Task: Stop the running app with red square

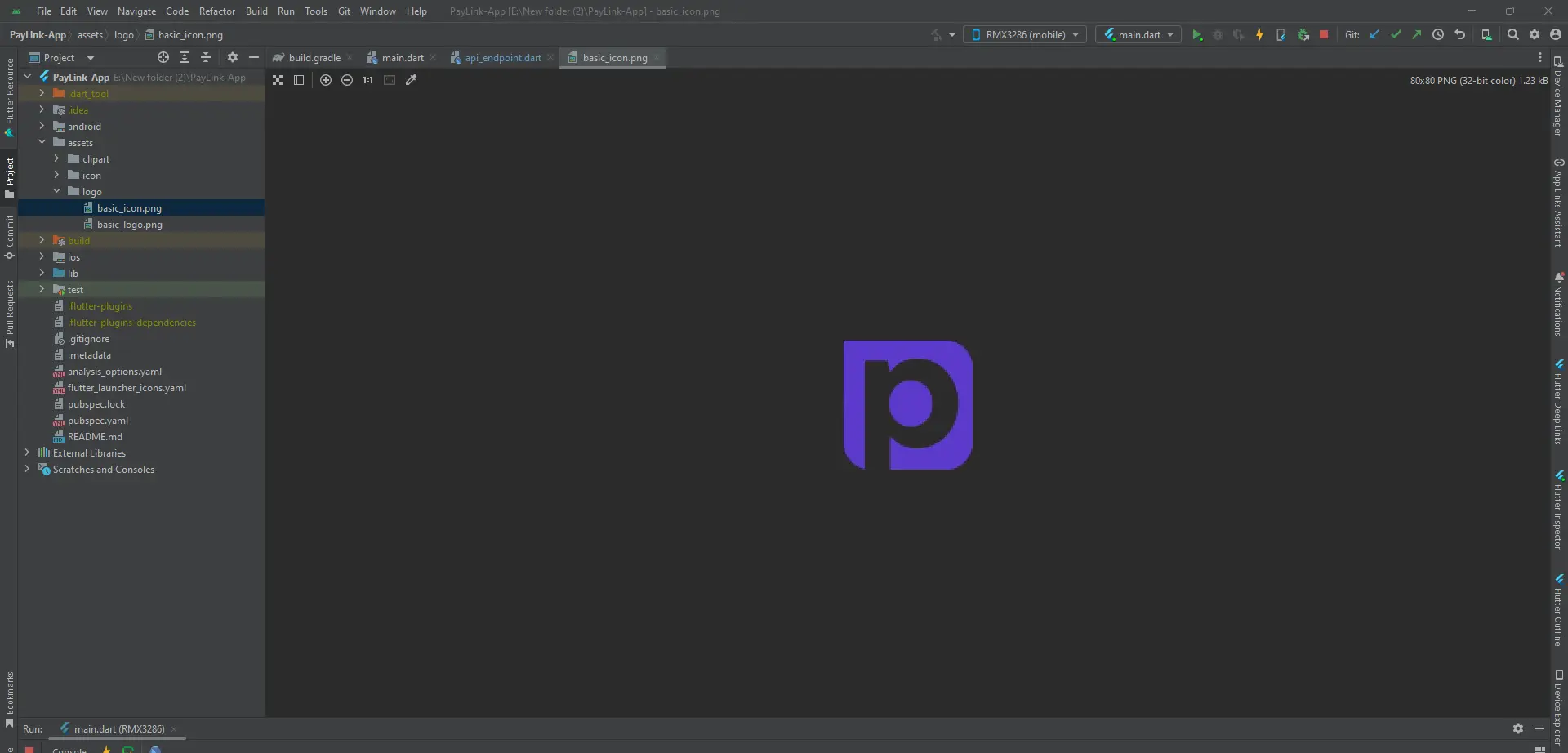Action: (x=1324, y=35)
